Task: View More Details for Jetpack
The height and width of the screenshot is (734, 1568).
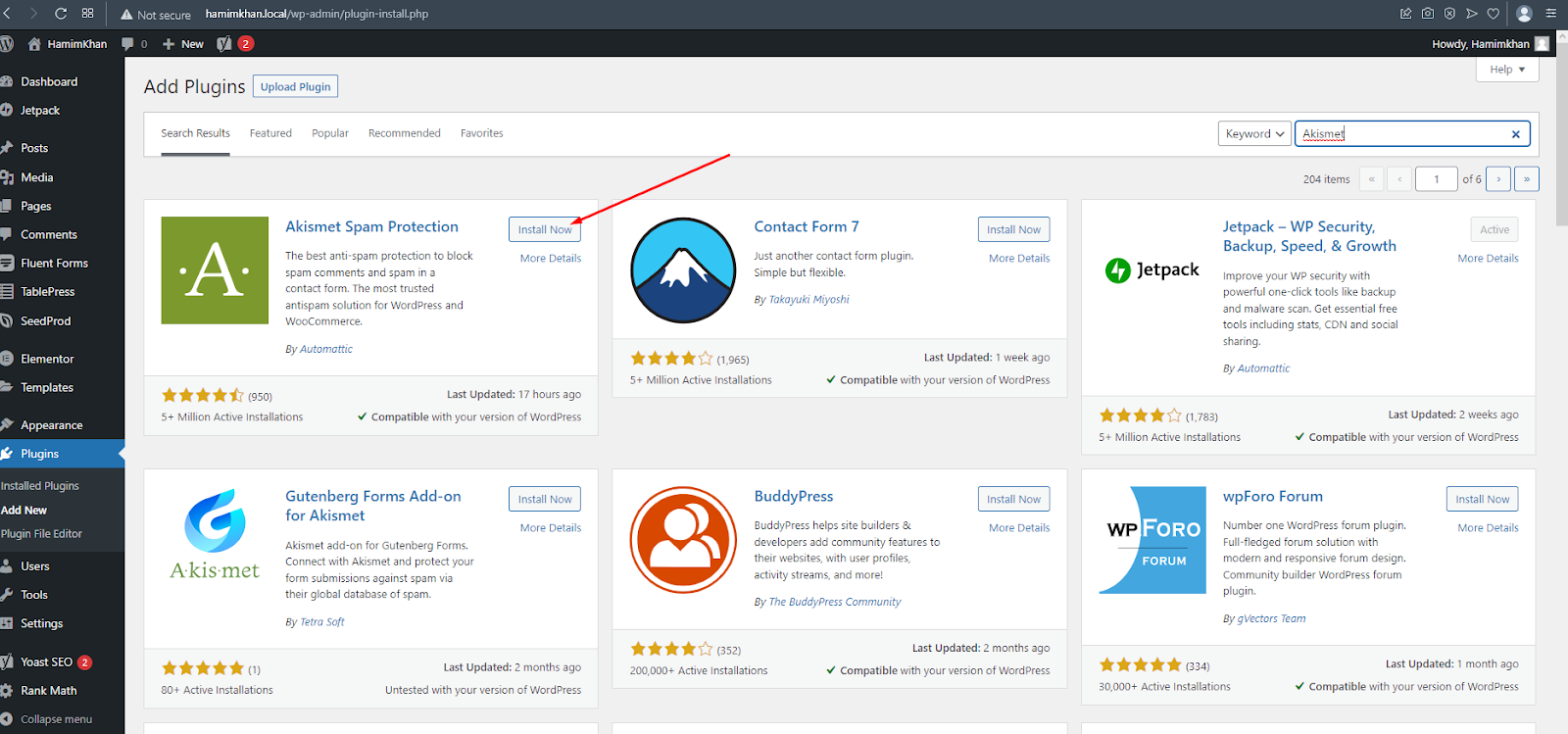Action: pyautogui.click(x=1488, y=259)
